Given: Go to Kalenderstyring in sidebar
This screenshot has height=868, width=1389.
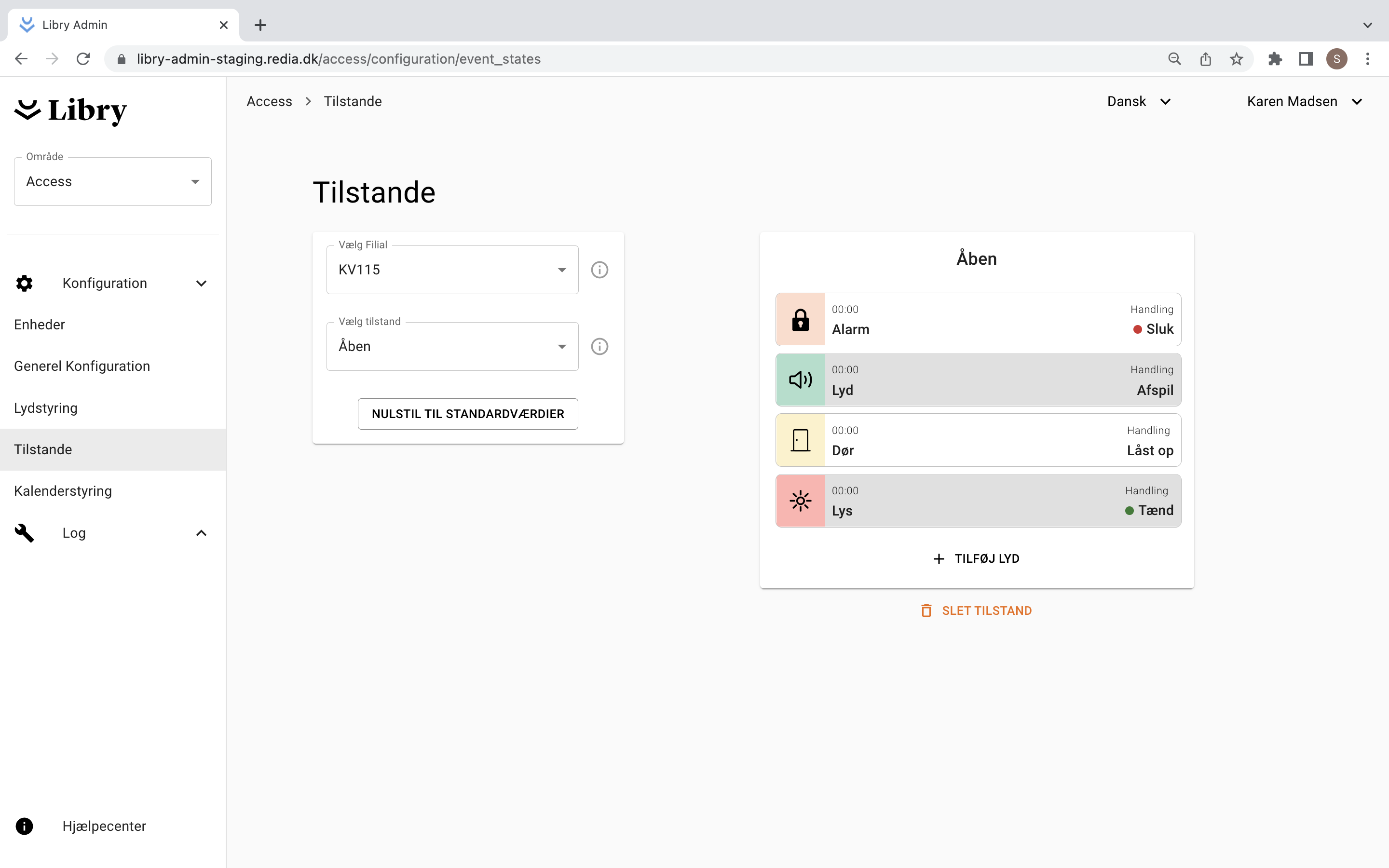Looking at the screenshot, I should (x=63, y=491).
